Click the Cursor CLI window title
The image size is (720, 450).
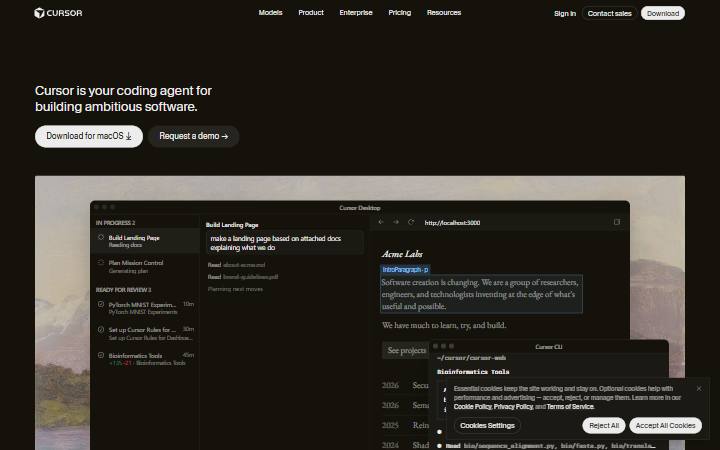[549, 347]
